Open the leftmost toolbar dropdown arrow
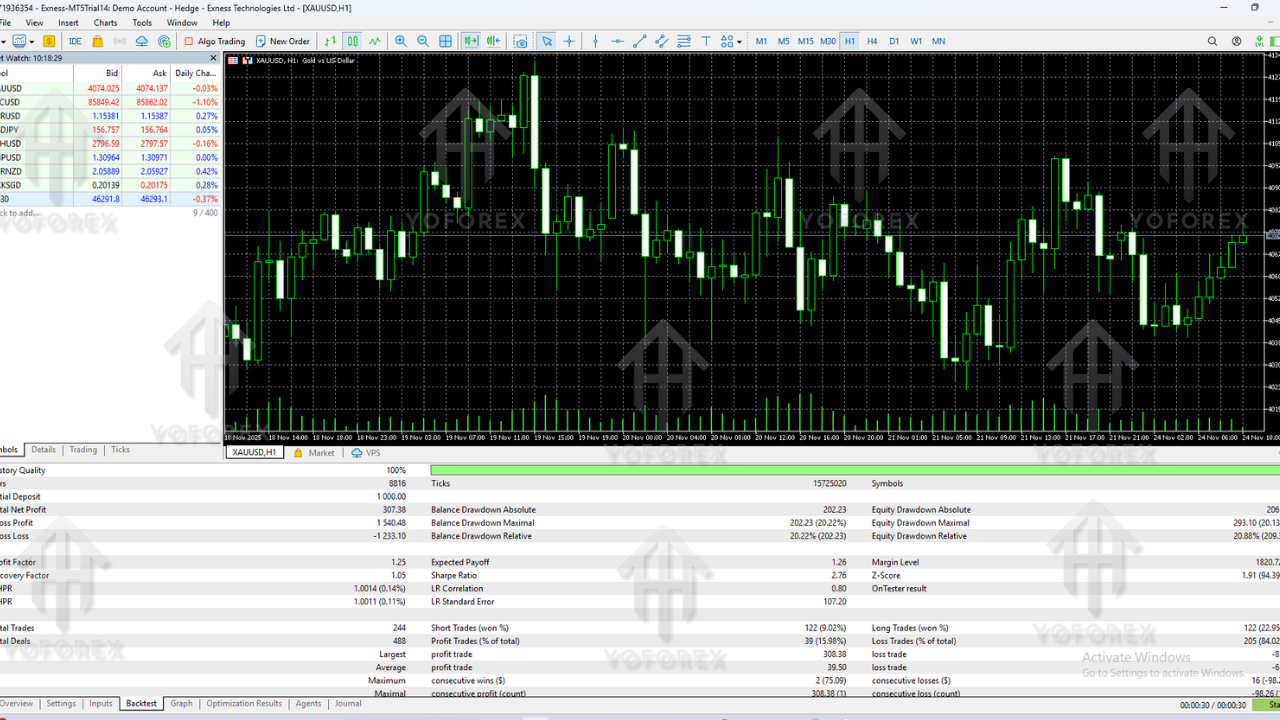The width and height of the screenshot is (1280, 720). [x=3, y=41]
